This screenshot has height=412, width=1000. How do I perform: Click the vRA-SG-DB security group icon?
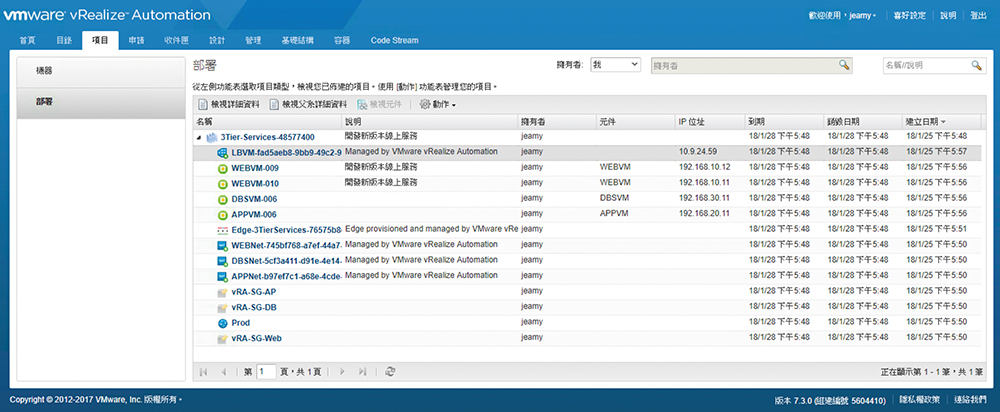point(223,307)
